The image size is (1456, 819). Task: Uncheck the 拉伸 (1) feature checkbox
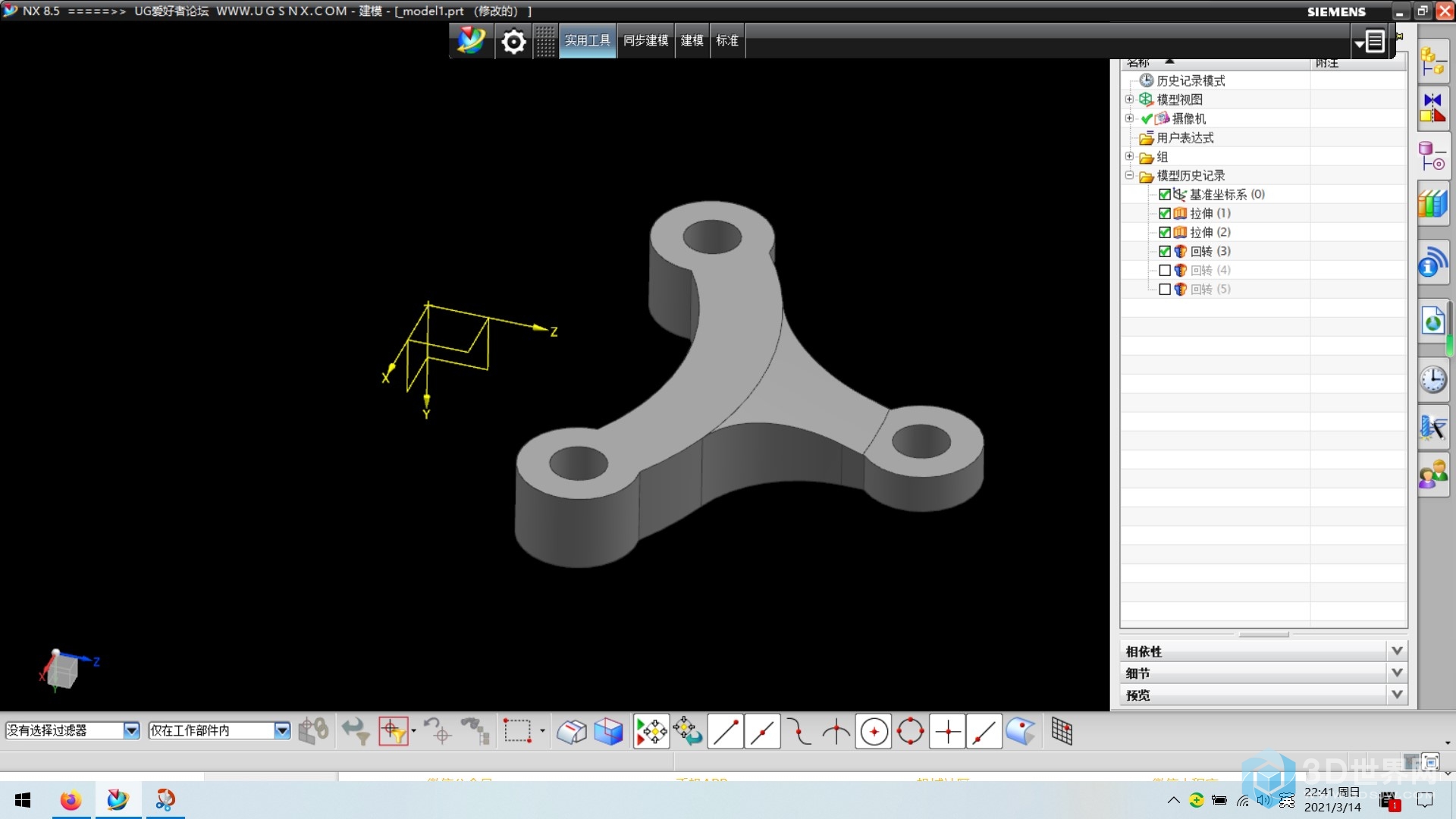pos(1164,213)
